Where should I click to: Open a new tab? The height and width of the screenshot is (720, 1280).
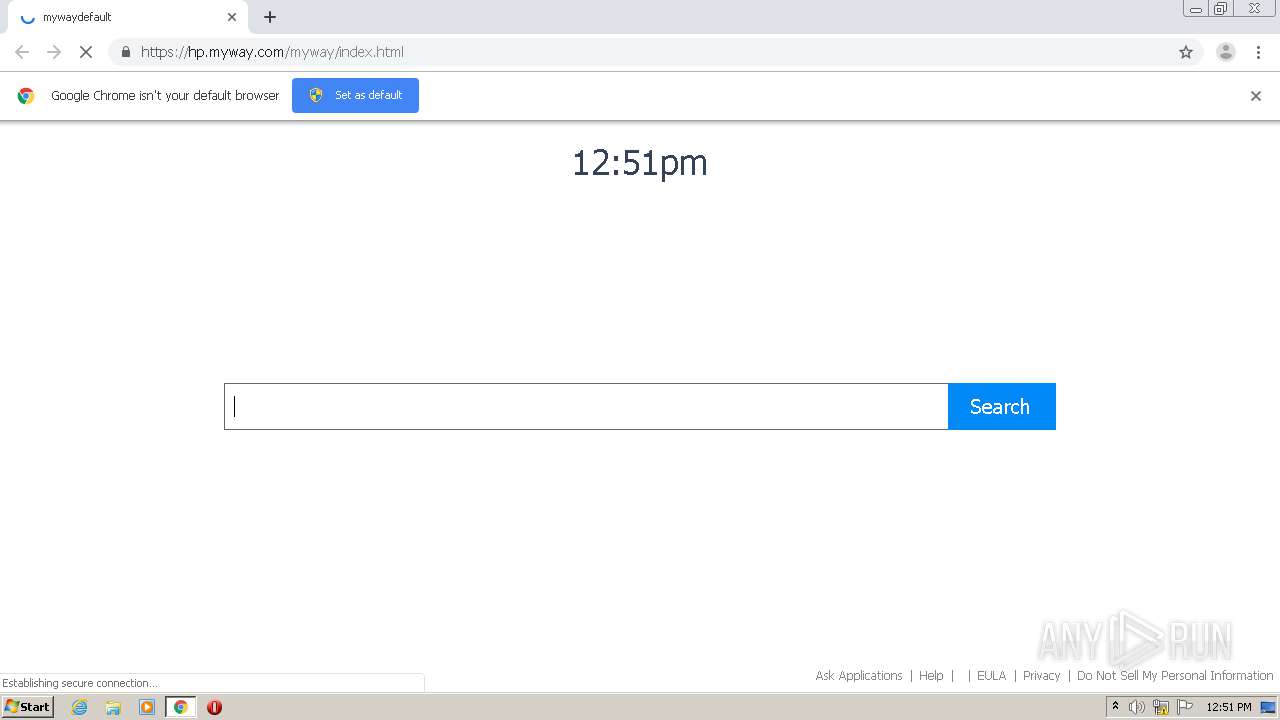tap(270, 17)
